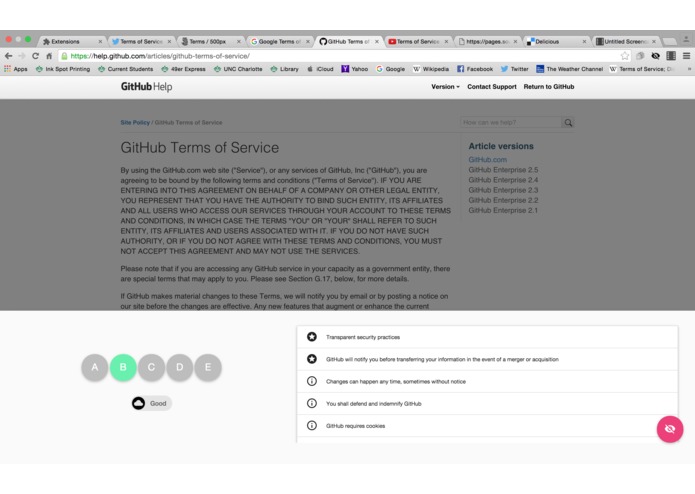Expand the Version dropdown

pyautogui.click(x=445, y=87)
